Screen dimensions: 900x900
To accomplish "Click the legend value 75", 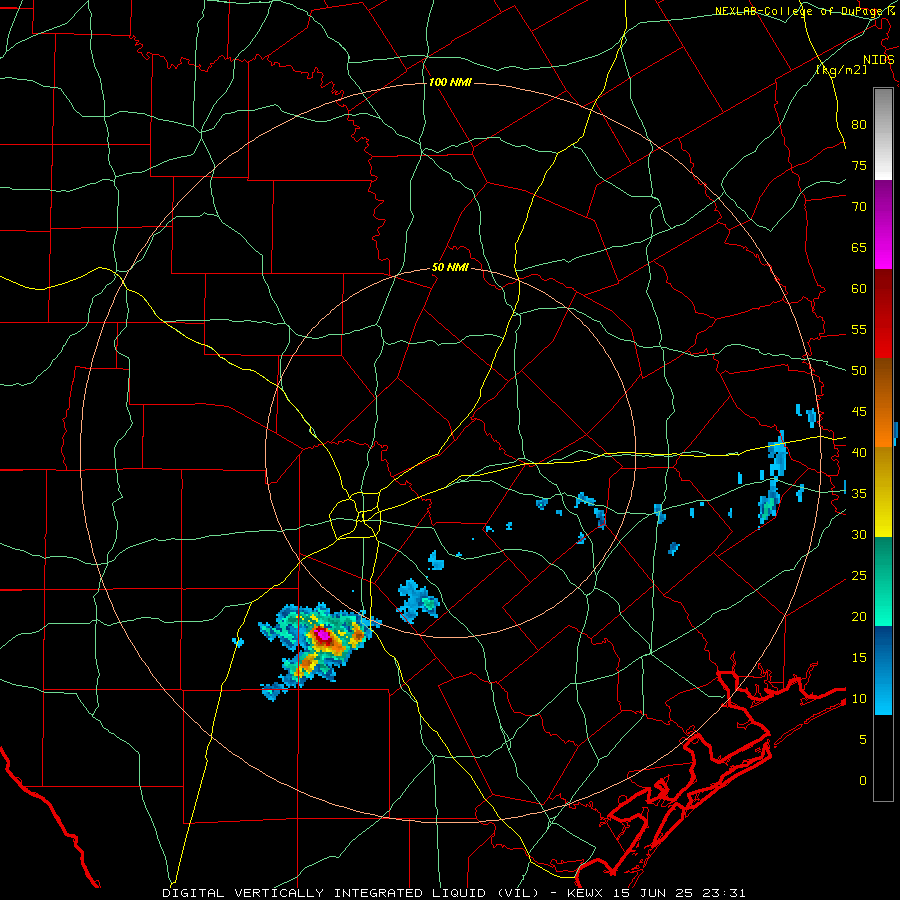I will 859,165.
